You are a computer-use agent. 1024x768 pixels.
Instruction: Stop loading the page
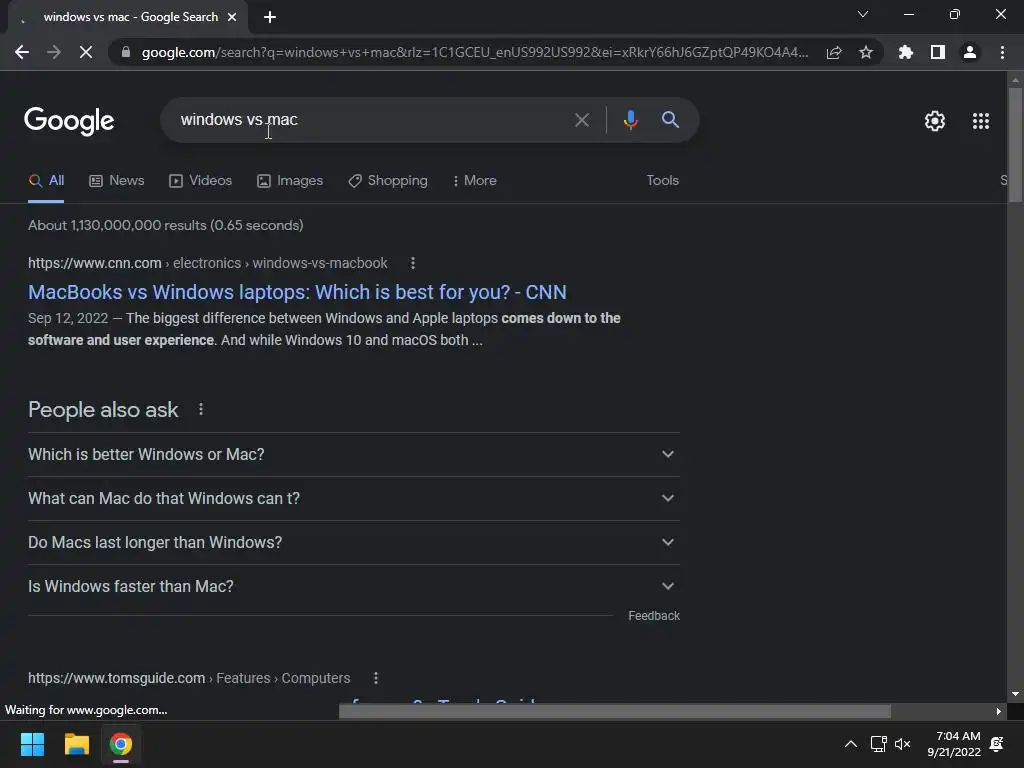(86, 52)
